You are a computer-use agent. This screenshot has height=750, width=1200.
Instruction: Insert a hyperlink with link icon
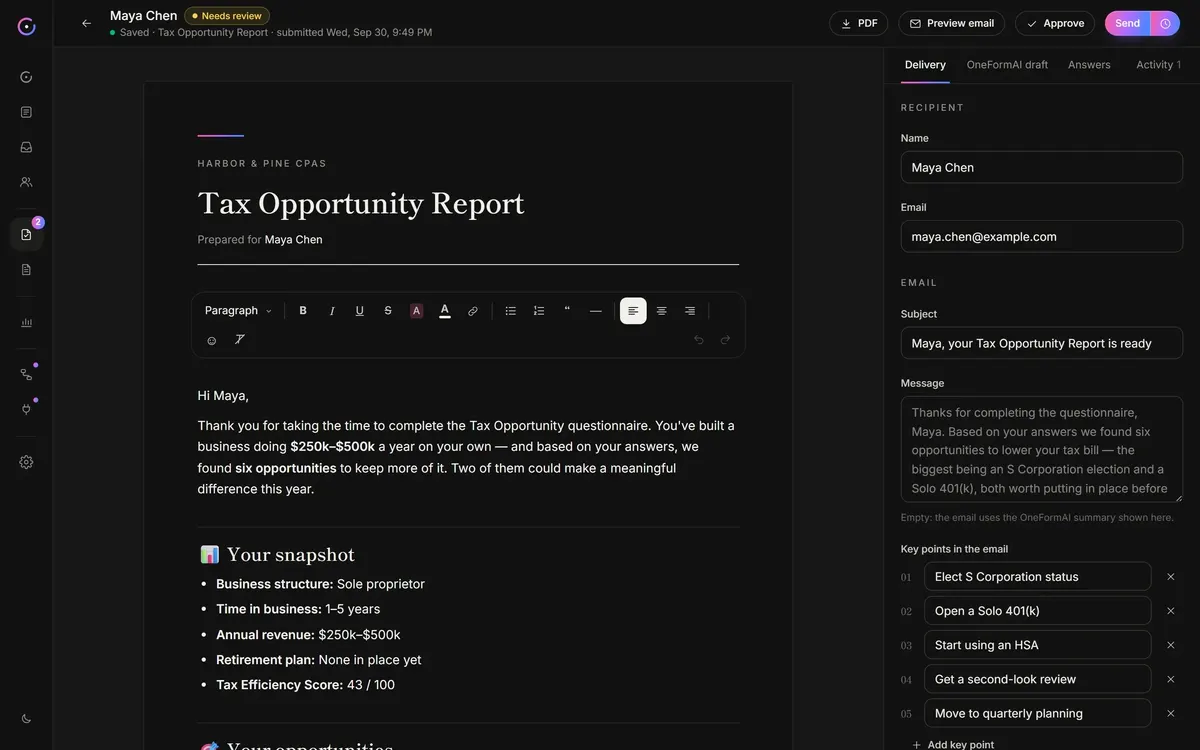(473, 311)
